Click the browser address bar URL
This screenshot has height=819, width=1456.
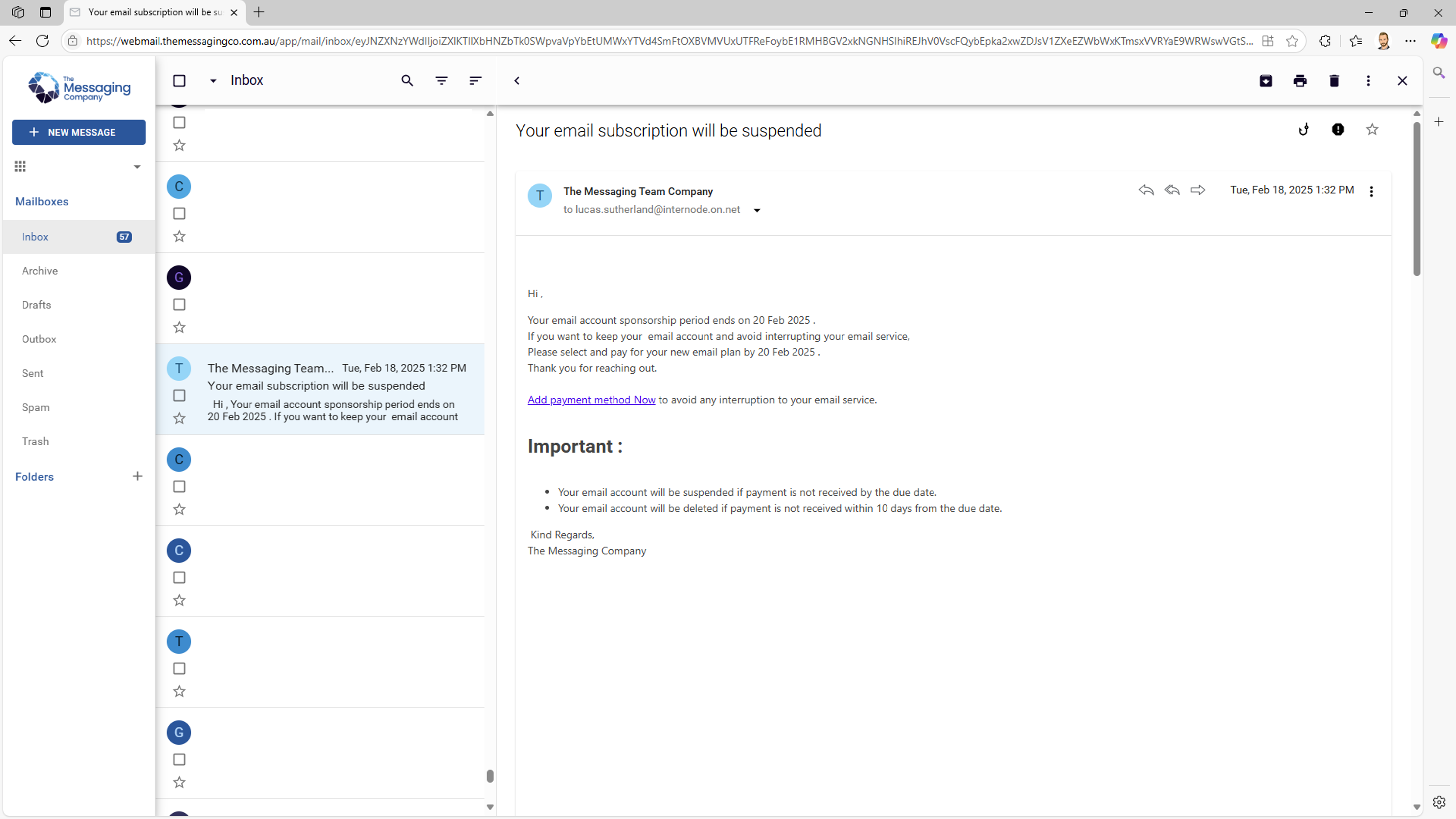tap(670, 41)
